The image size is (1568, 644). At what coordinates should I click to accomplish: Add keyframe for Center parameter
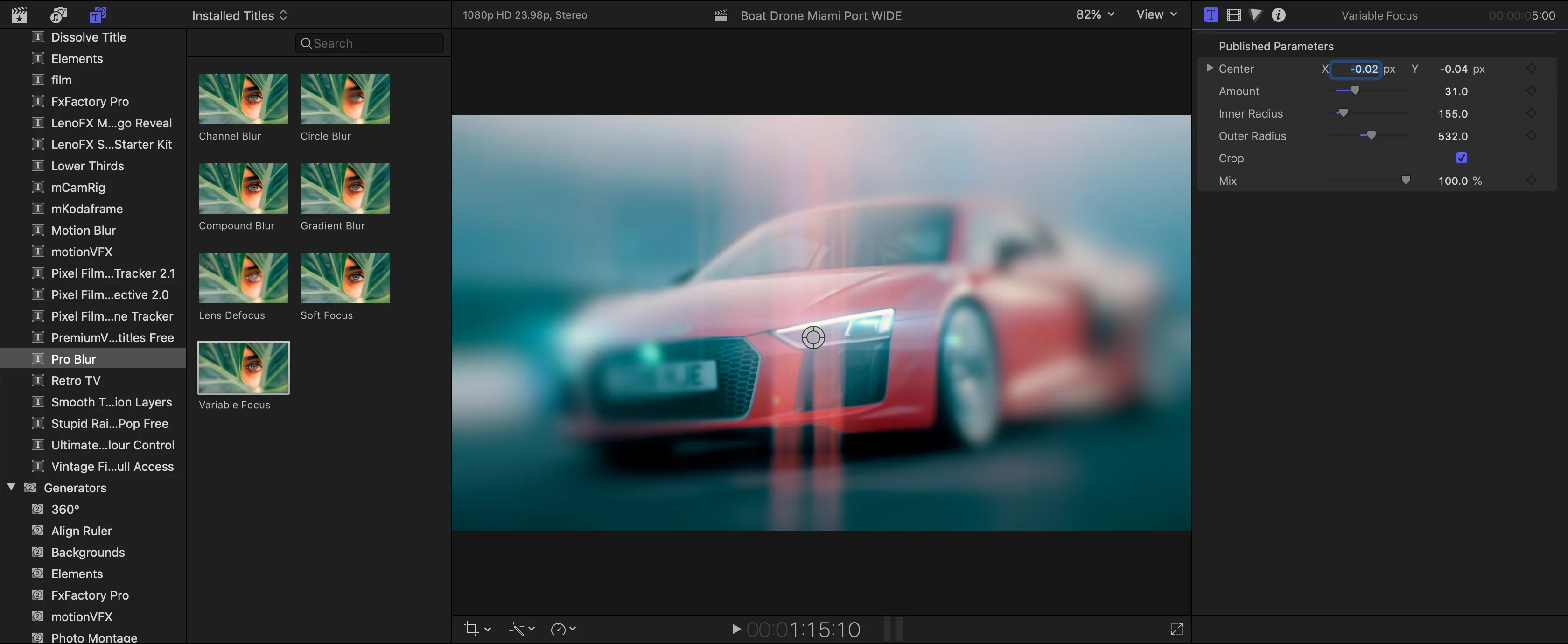click(1532, 69)
